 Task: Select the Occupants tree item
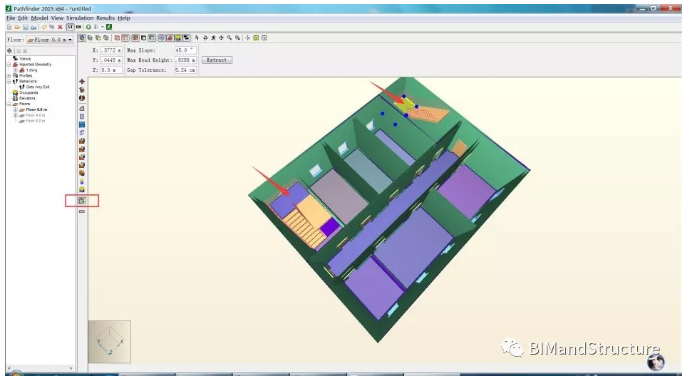click(29, 93)
